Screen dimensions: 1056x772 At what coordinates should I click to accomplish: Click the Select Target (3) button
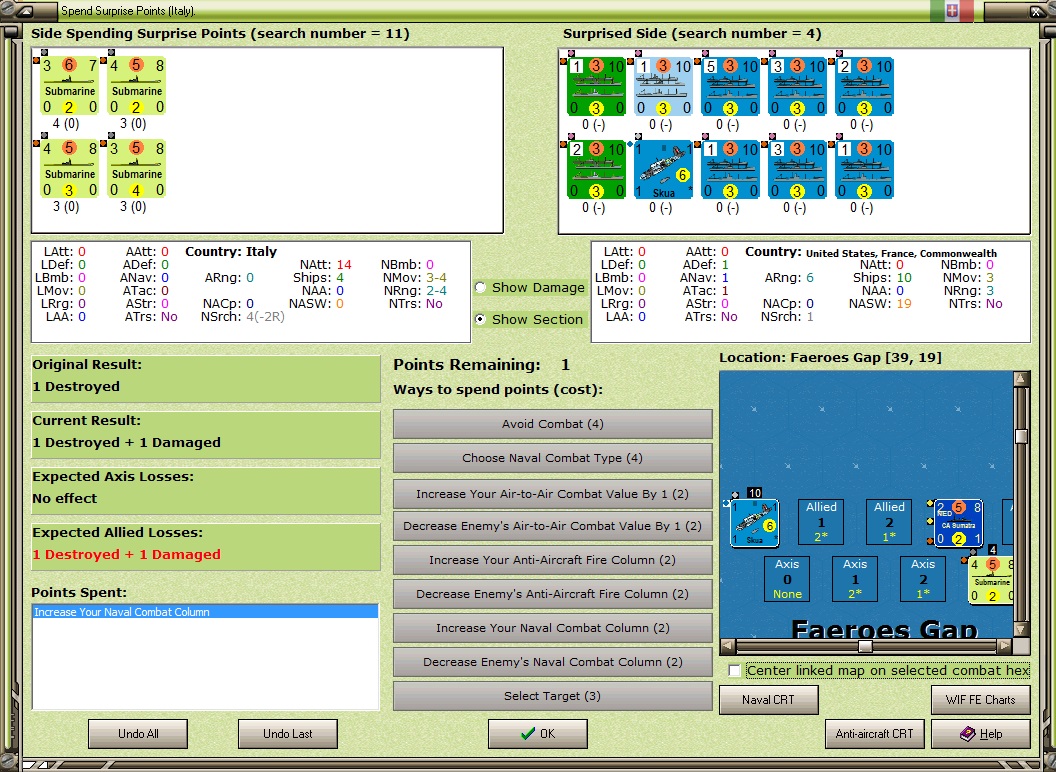coord(552,696)
